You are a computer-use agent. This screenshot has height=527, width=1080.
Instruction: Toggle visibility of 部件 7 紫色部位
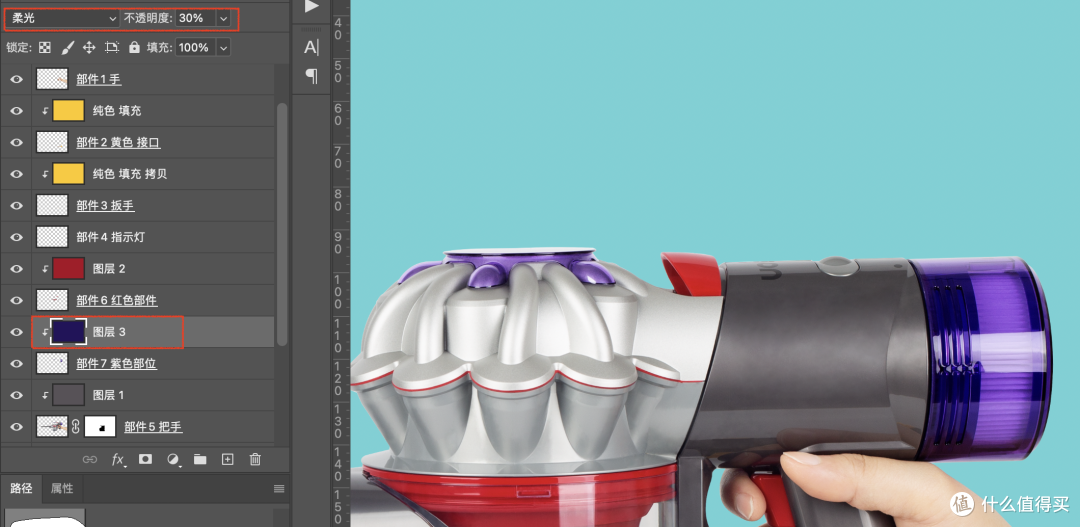(17, 363)
